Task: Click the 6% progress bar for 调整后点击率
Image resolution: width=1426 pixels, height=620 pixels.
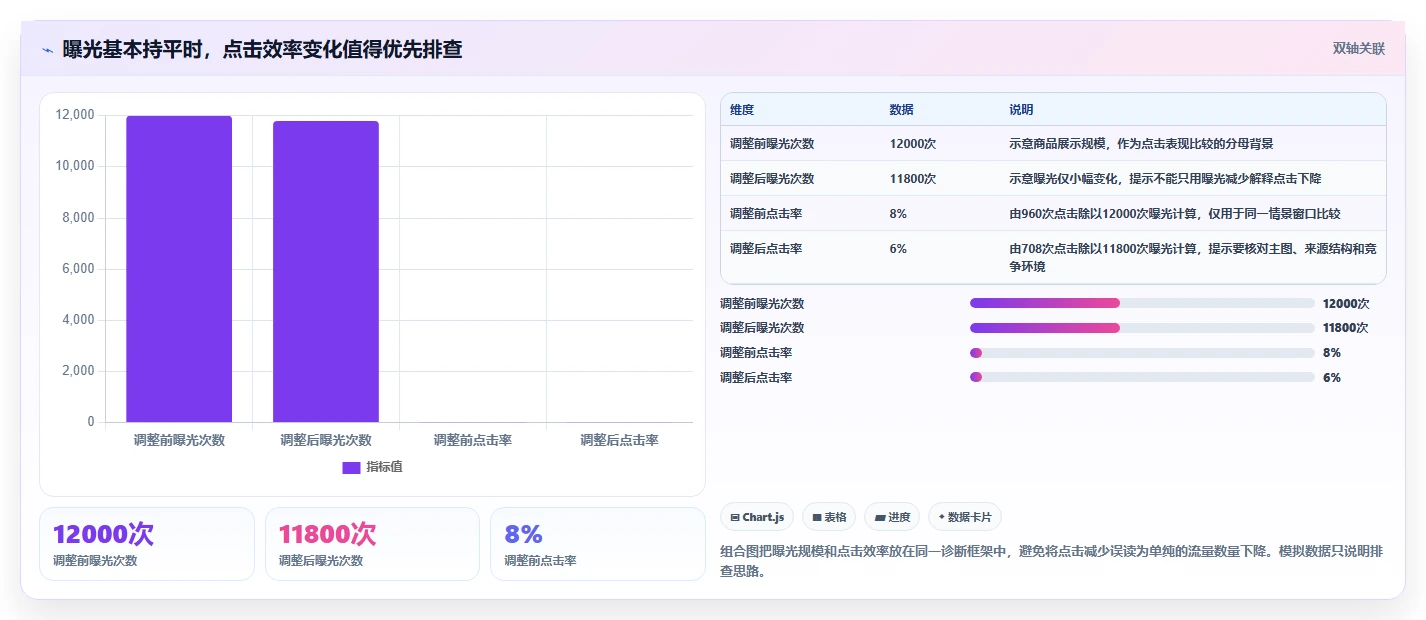Action: pyautogui.click(x=1142, y=378)
